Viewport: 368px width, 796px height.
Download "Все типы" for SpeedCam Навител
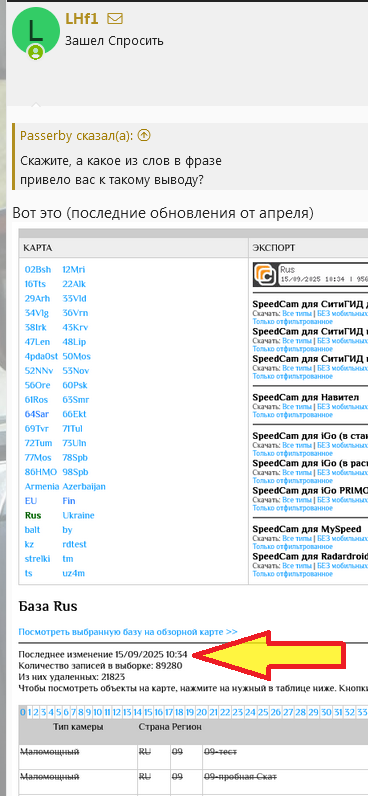click(297, 407)
